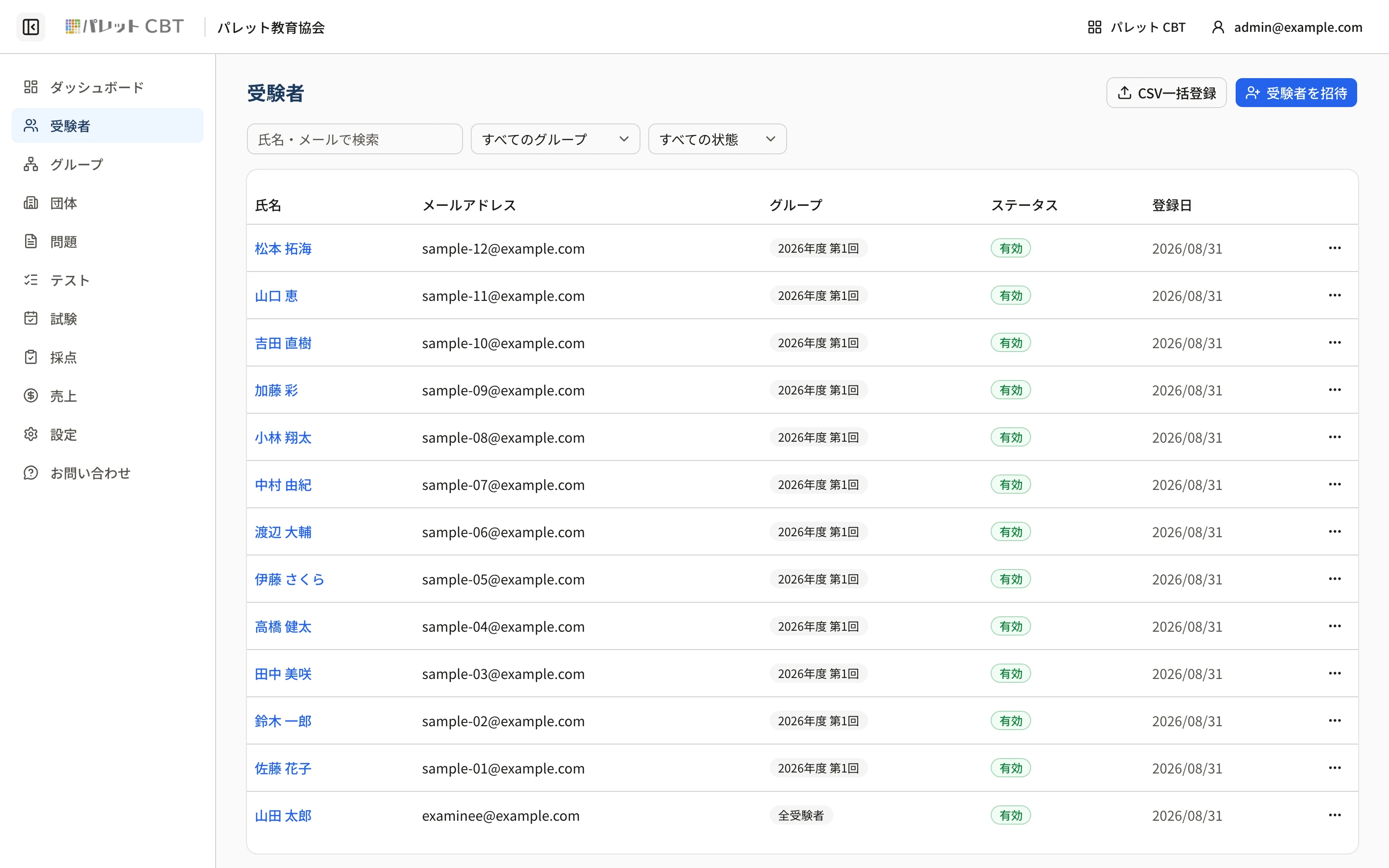
Task: Open the examinee 中村 由紀
Action: point(283,485)
